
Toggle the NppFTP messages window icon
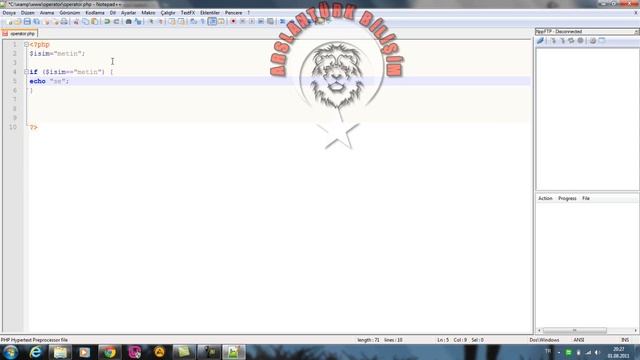click(x=602, y=41)
